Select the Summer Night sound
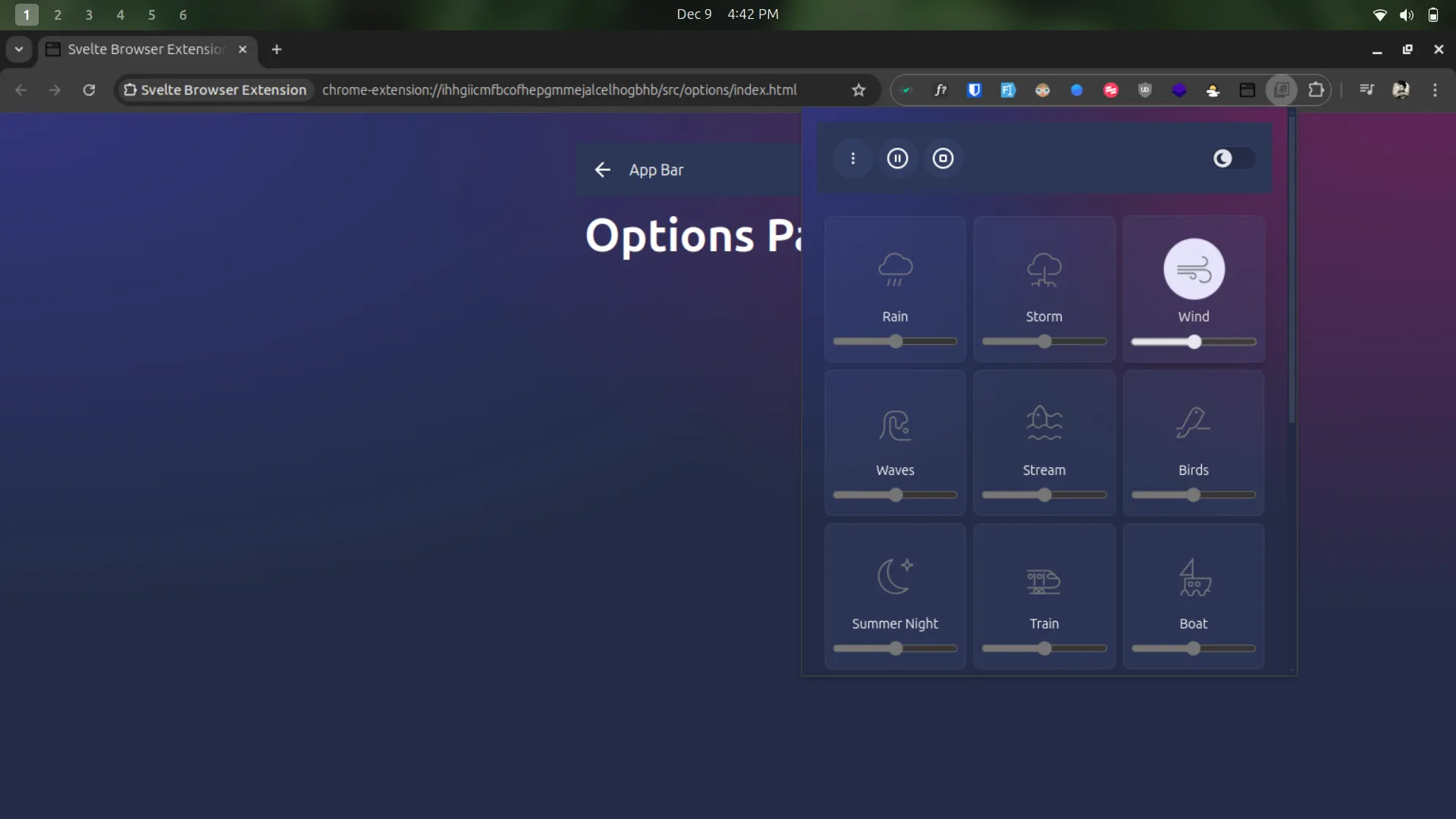Screen dimensions: 1456x819 point(894,595)
